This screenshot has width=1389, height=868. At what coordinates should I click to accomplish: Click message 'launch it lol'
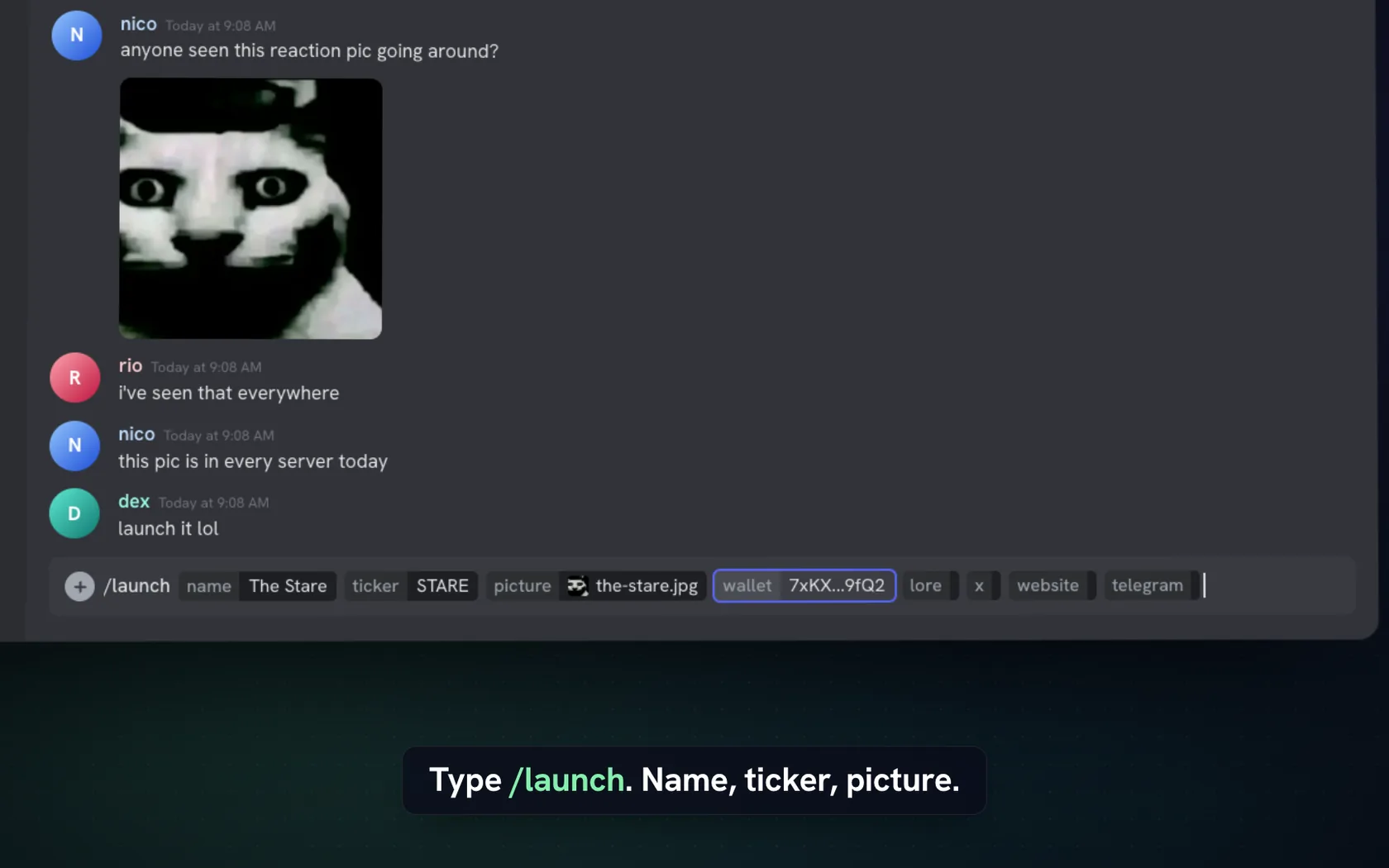[x=168, y=529]
